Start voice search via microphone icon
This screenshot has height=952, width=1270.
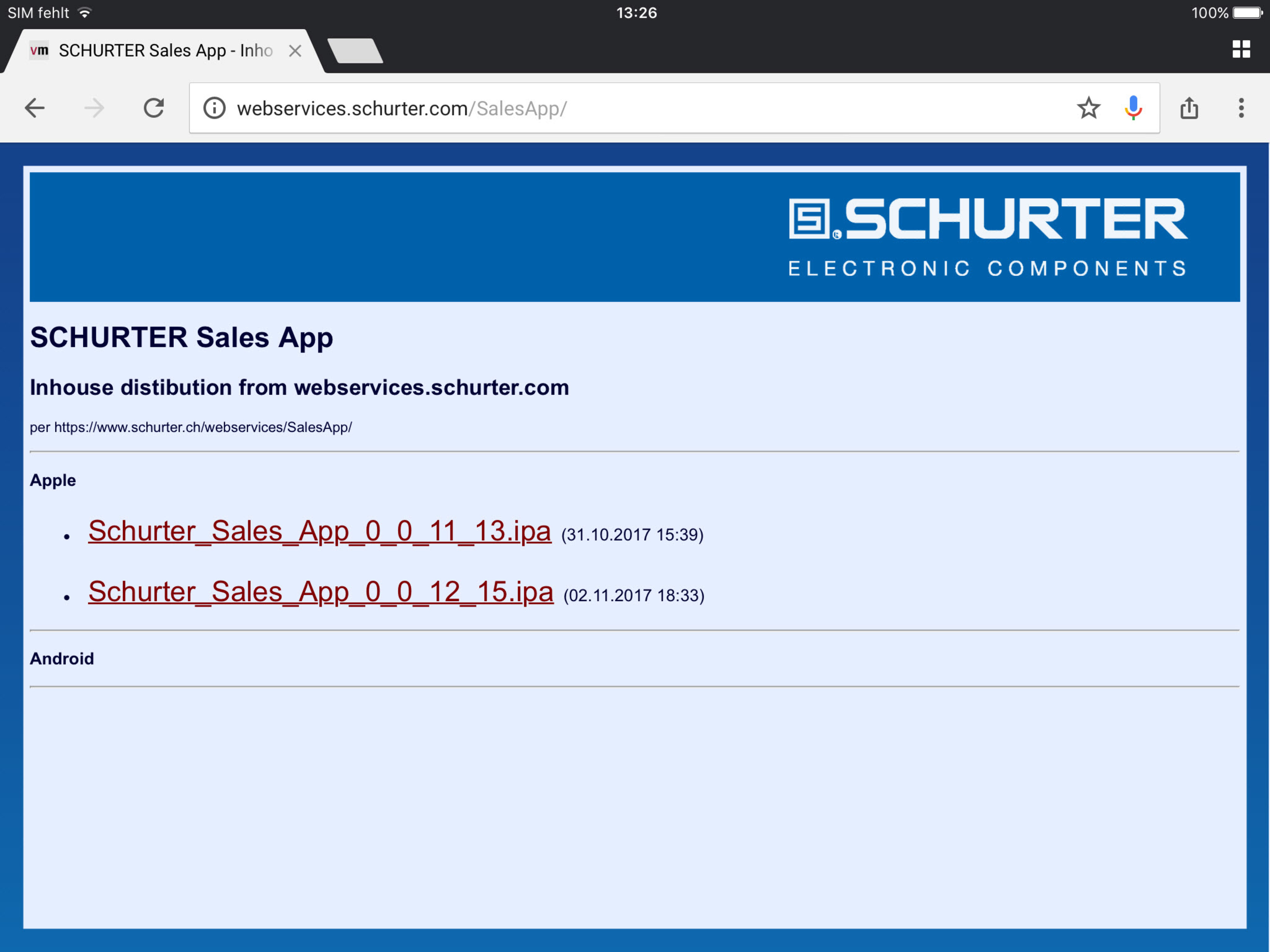click(x=1133, y=108)
